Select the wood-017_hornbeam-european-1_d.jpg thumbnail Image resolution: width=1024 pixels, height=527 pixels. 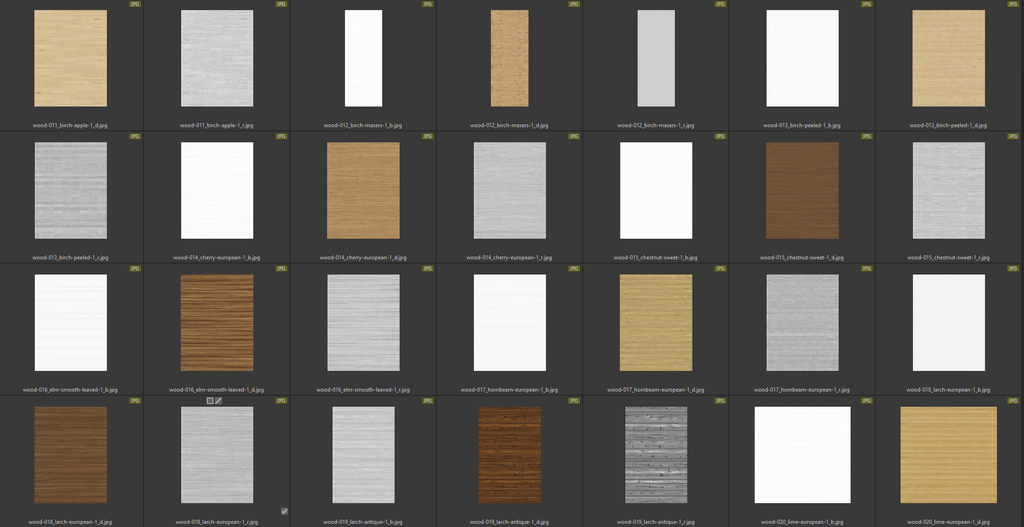point(656,322)
